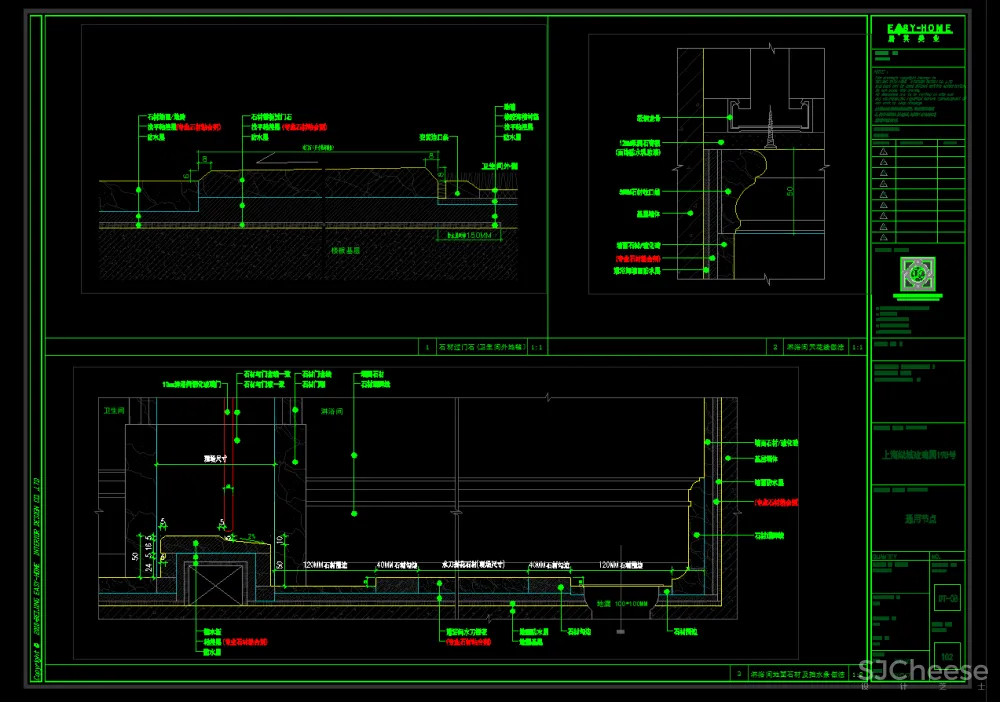Viewport: 1000px width, 702px height.
Task: Click the last revision triangle in the table
Action: 883,238
